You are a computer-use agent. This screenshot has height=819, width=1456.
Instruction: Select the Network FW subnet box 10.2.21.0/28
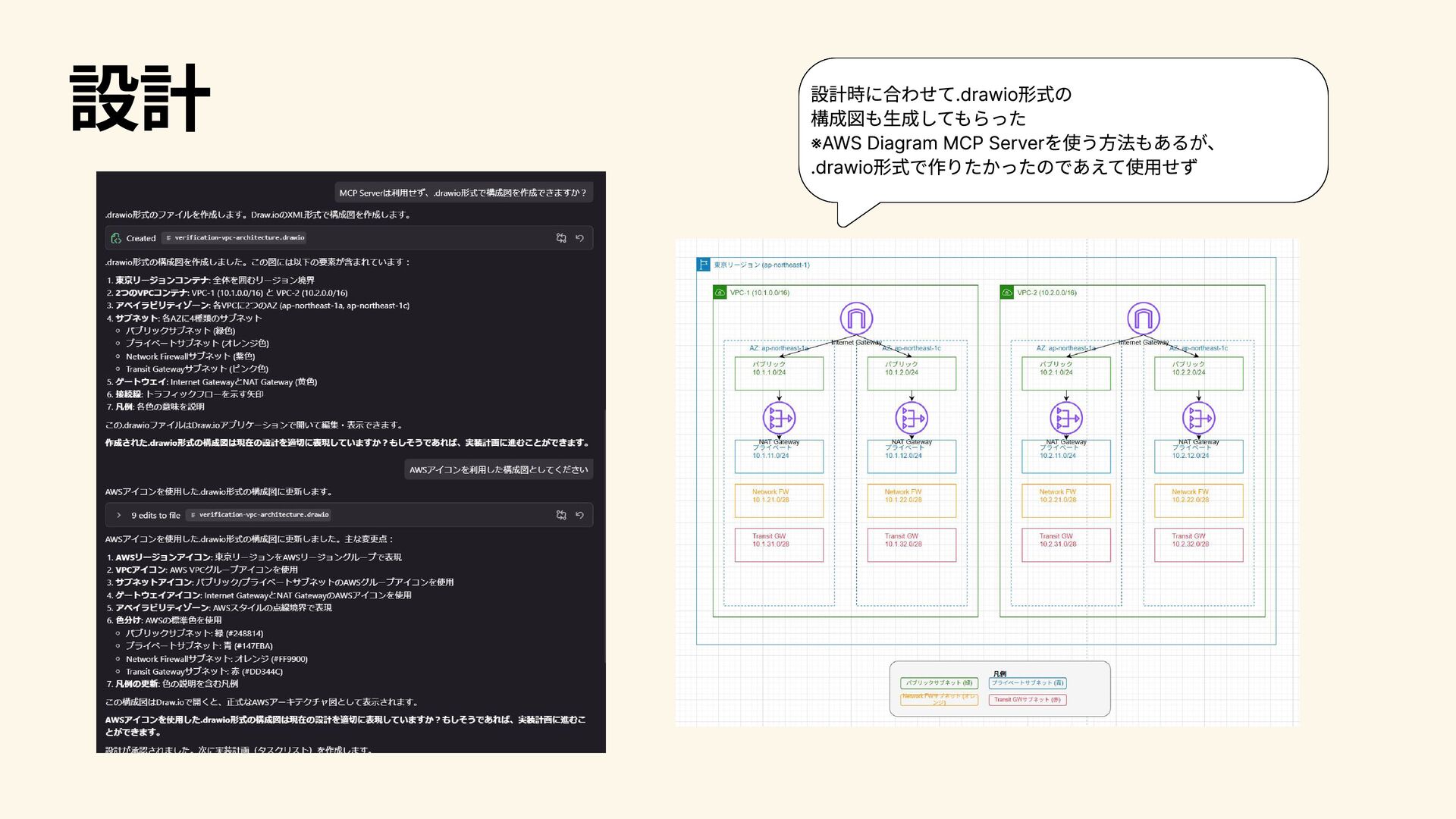[x=1066, y=500]
